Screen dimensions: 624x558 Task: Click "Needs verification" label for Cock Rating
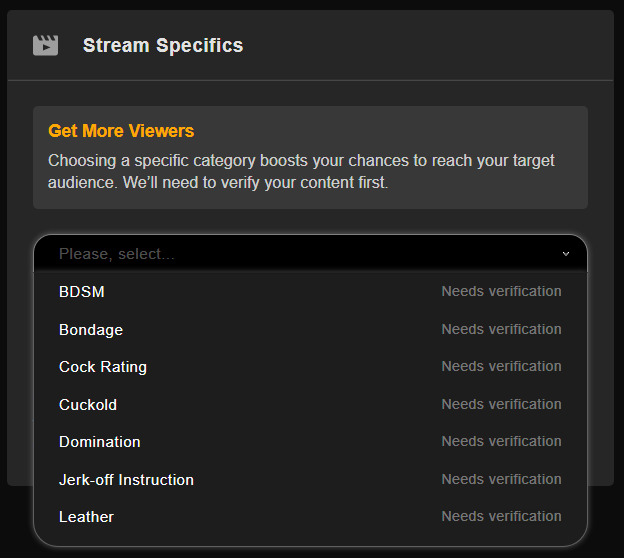tap(501, 367)
